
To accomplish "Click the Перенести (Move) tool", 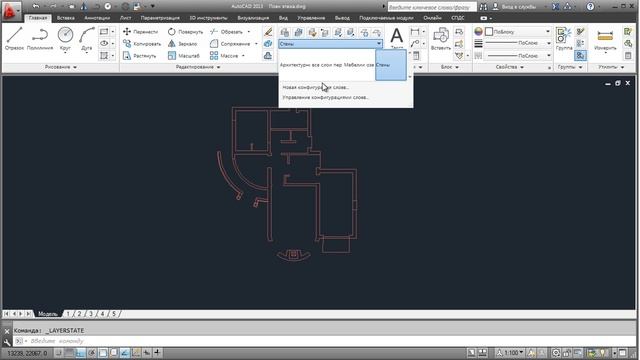I will [140, 31].
